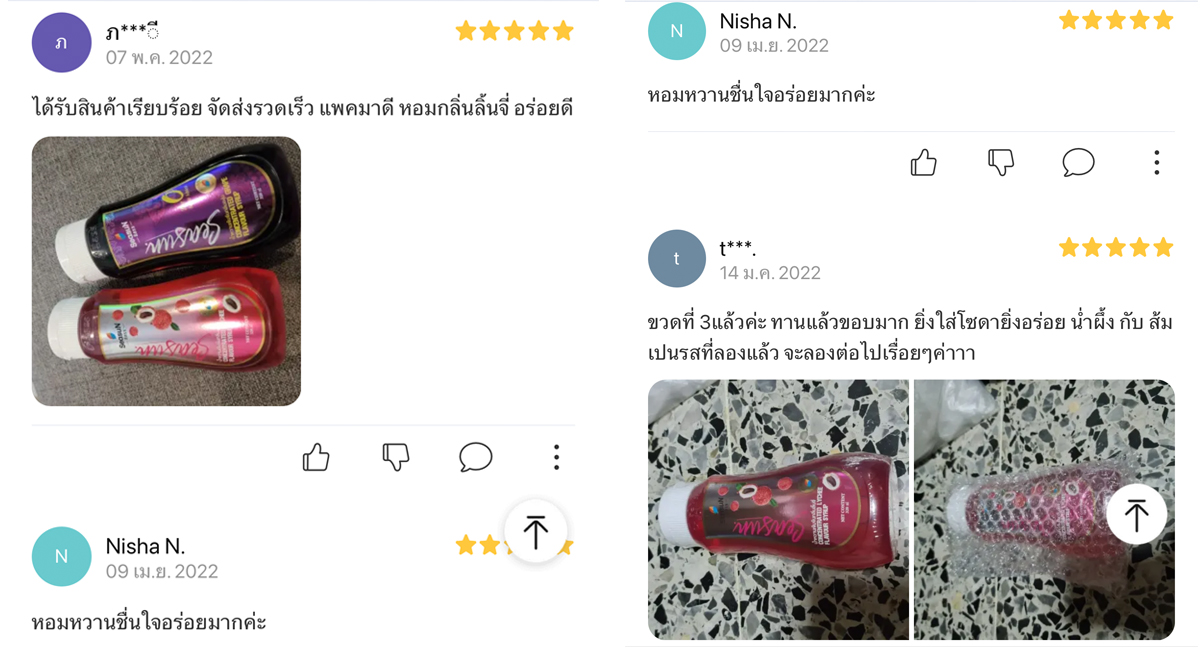
Task: Open the gray t avatar profile
Action: [677, 258]
